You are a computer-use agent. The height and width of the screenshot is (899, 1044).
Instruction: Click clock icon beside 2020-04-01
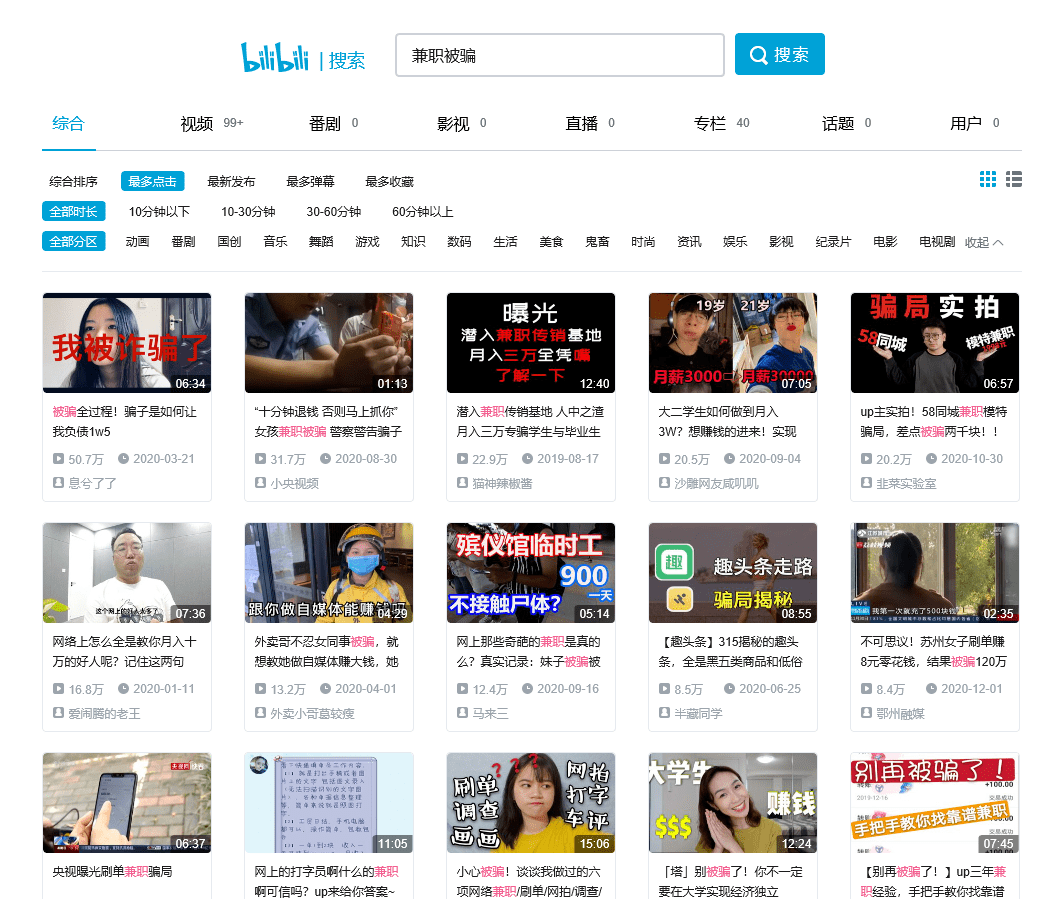[325, 689]
